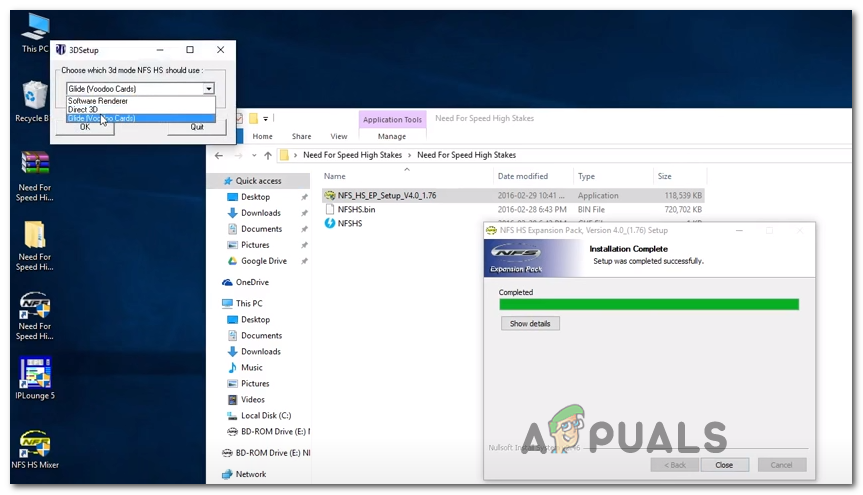Open Pictures under This PC
This screenshot has height=495, width=863.
tap(255, 384)
